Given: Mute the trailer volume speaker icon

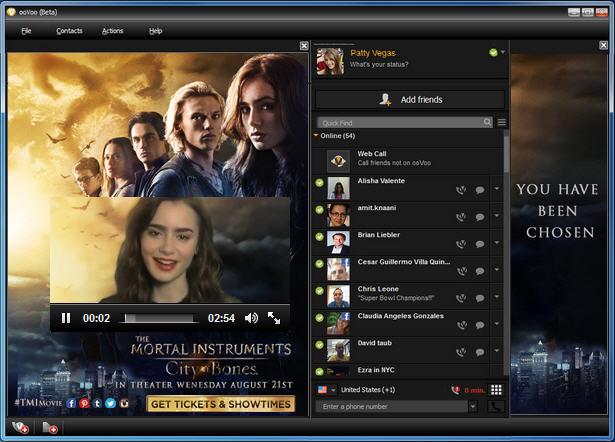Looking at the screenshot, I should point(250,318).
